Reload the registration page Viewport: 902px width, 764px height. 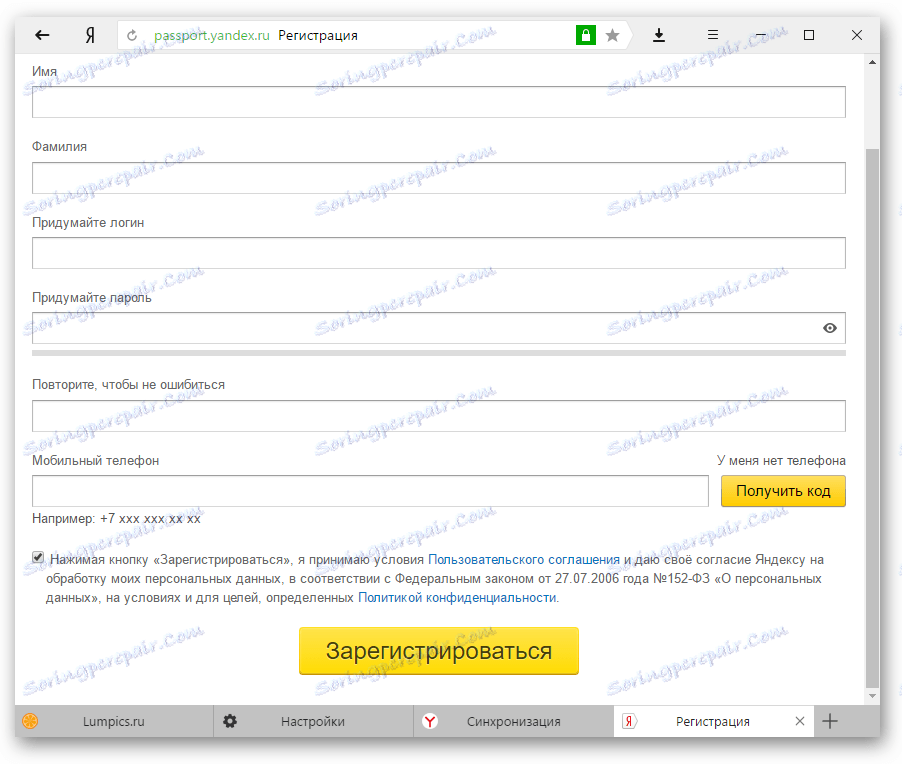(131, 34)
